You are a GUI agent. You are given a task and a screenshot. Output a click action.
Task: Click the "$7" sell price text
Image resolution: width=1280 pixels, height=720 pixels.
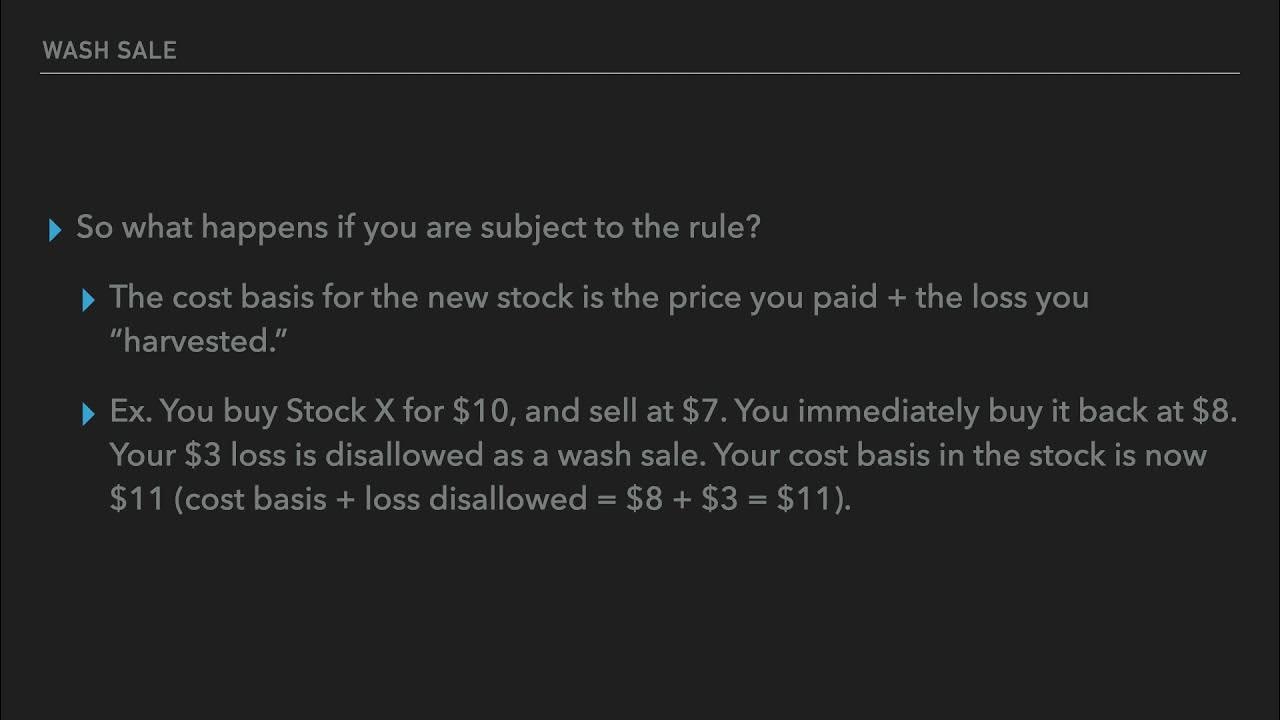(x=703, y=412)
